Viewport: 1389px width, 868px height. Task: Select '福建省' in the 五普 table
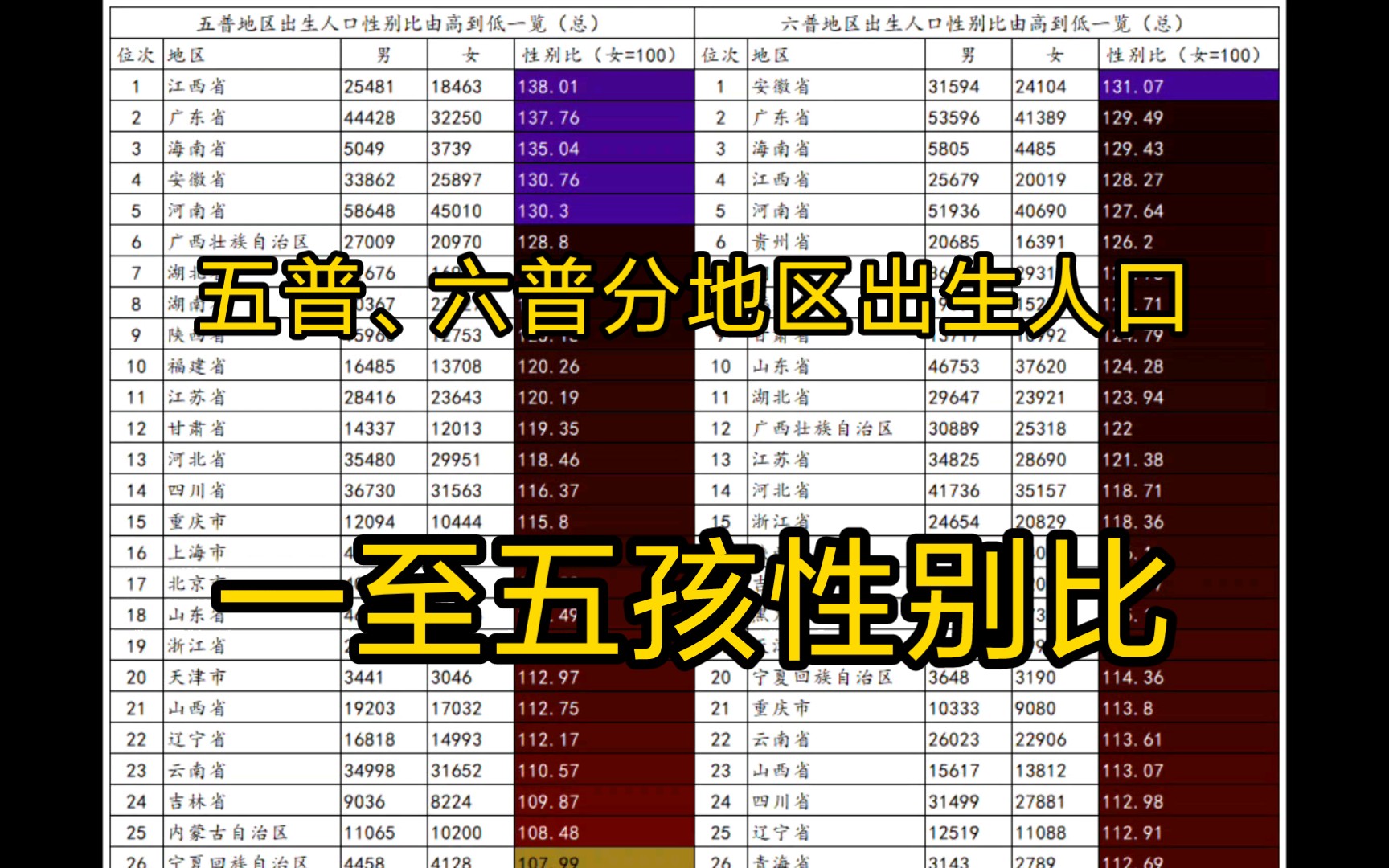coord(197,366)
